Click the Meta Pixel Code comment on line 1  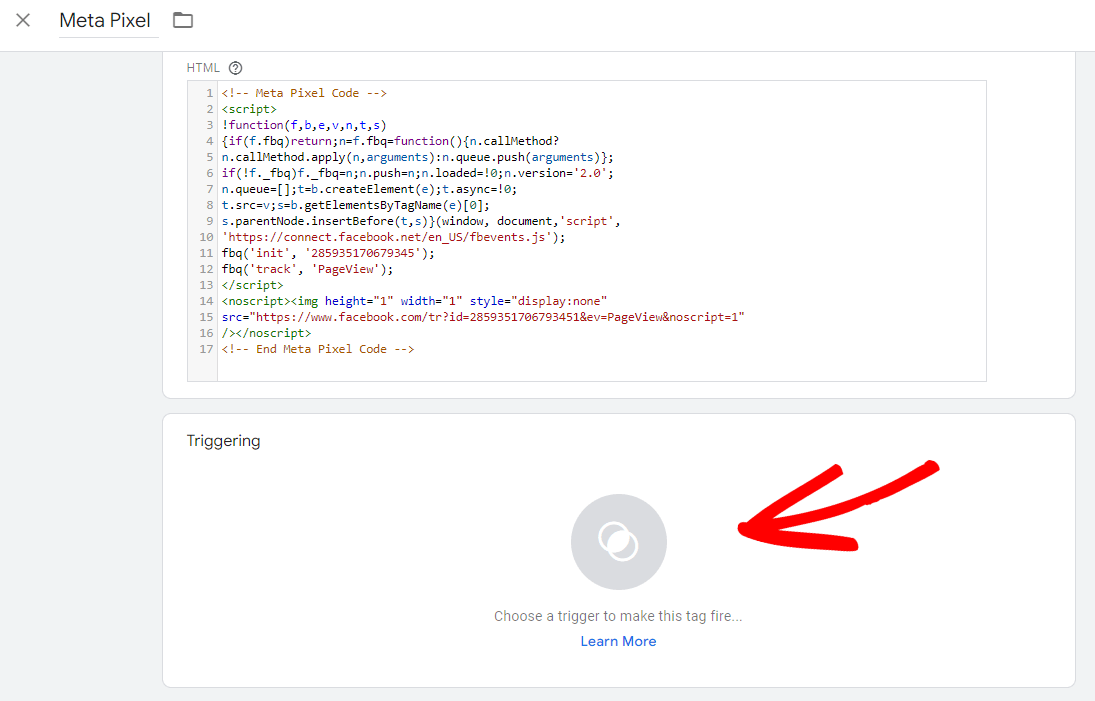point(310,92)
